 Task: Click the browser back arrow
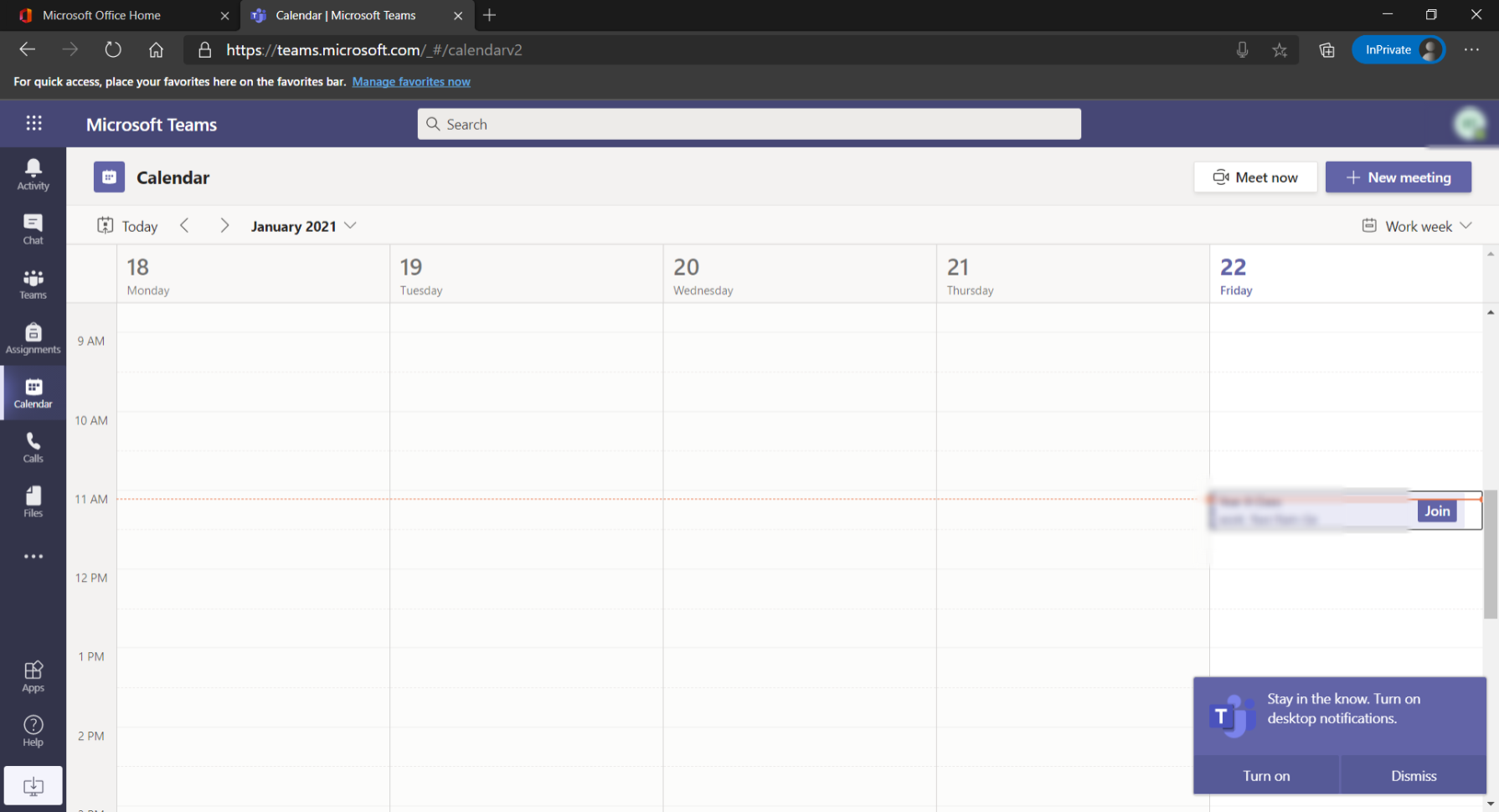28,49
